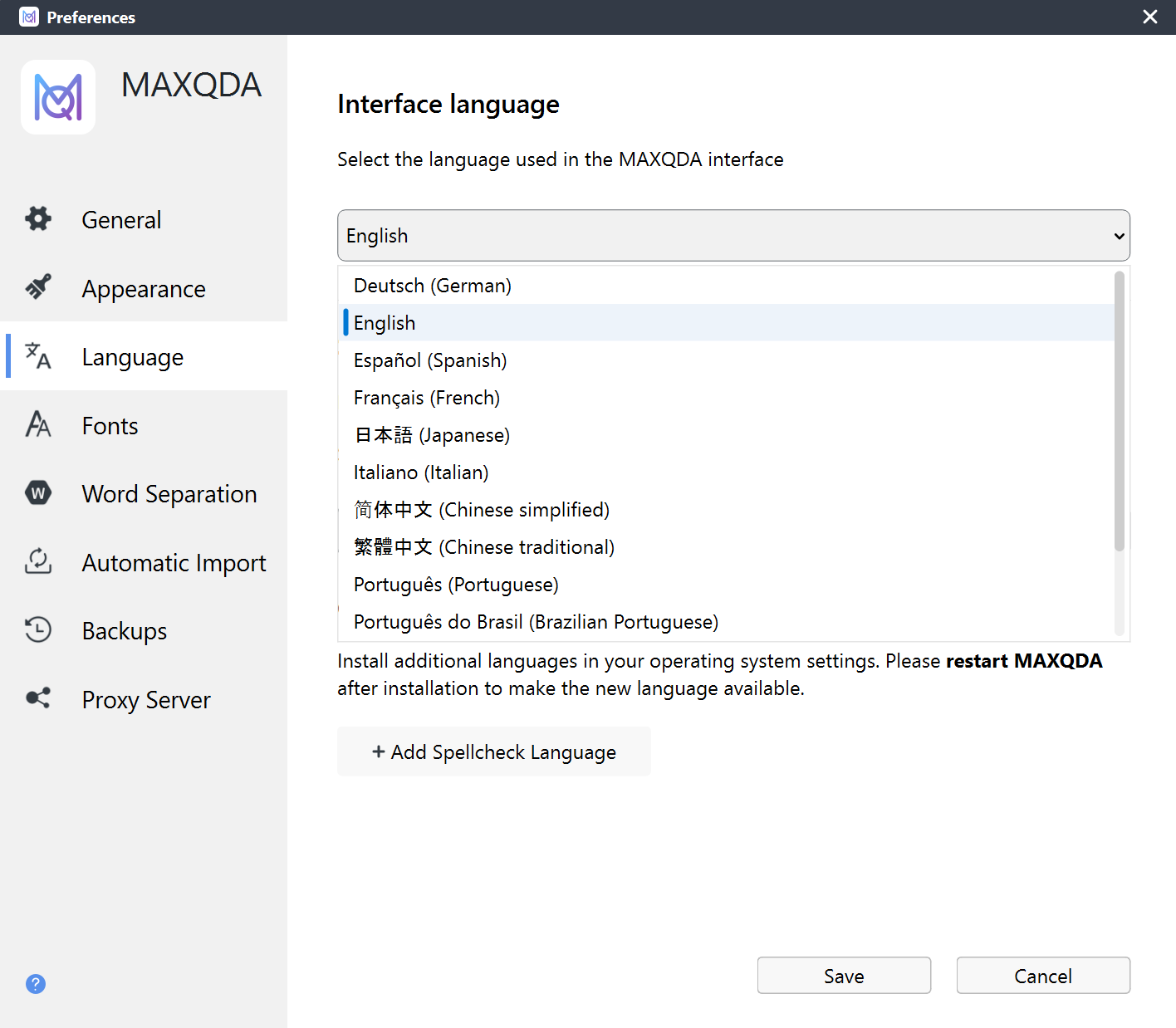This screenshot has height=1028, width=1176.
Task: Close the Preferences window
Action: click(x=1150, y=17)
